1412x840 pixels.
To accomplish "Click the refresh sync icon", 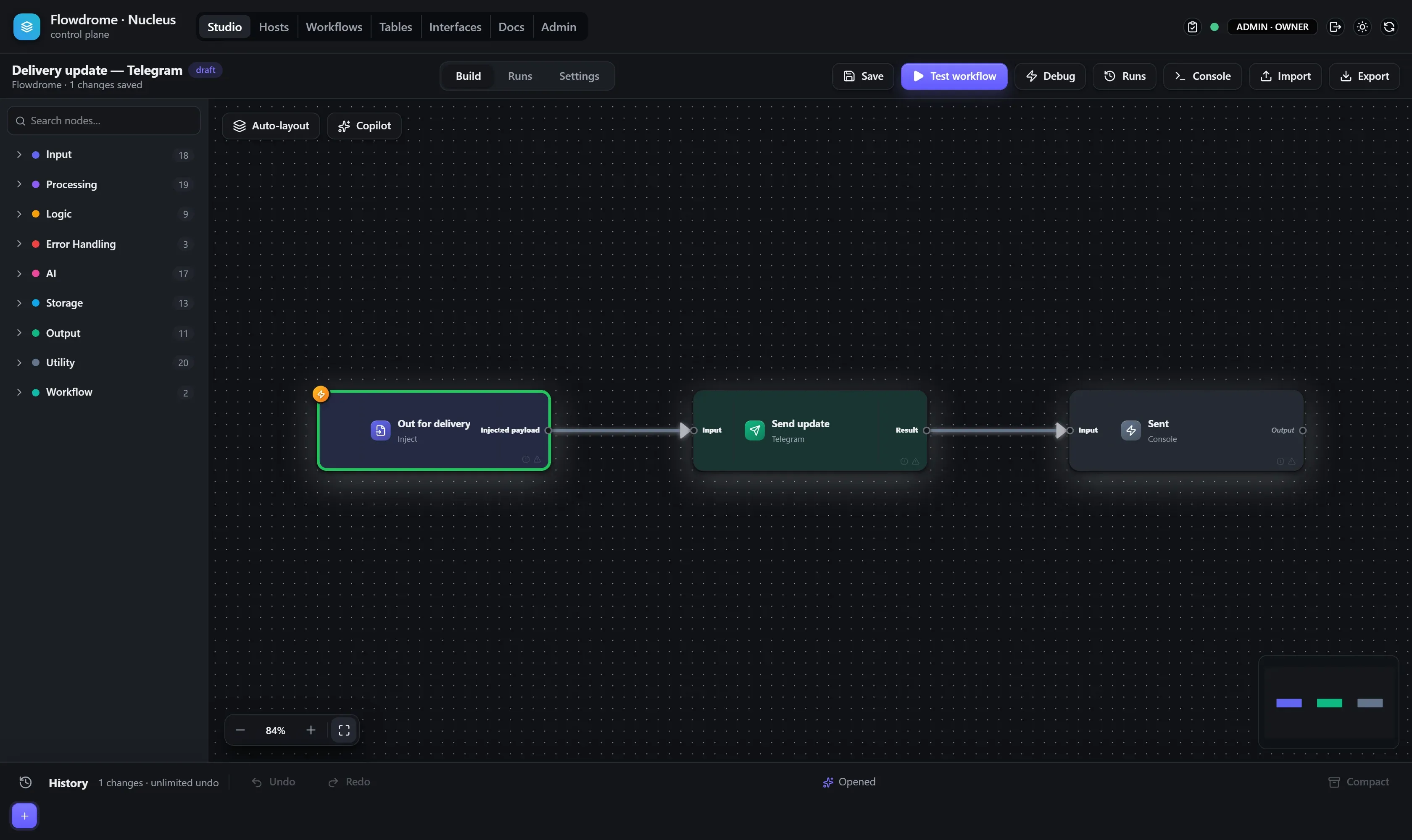I will [x=1389, y=26].
